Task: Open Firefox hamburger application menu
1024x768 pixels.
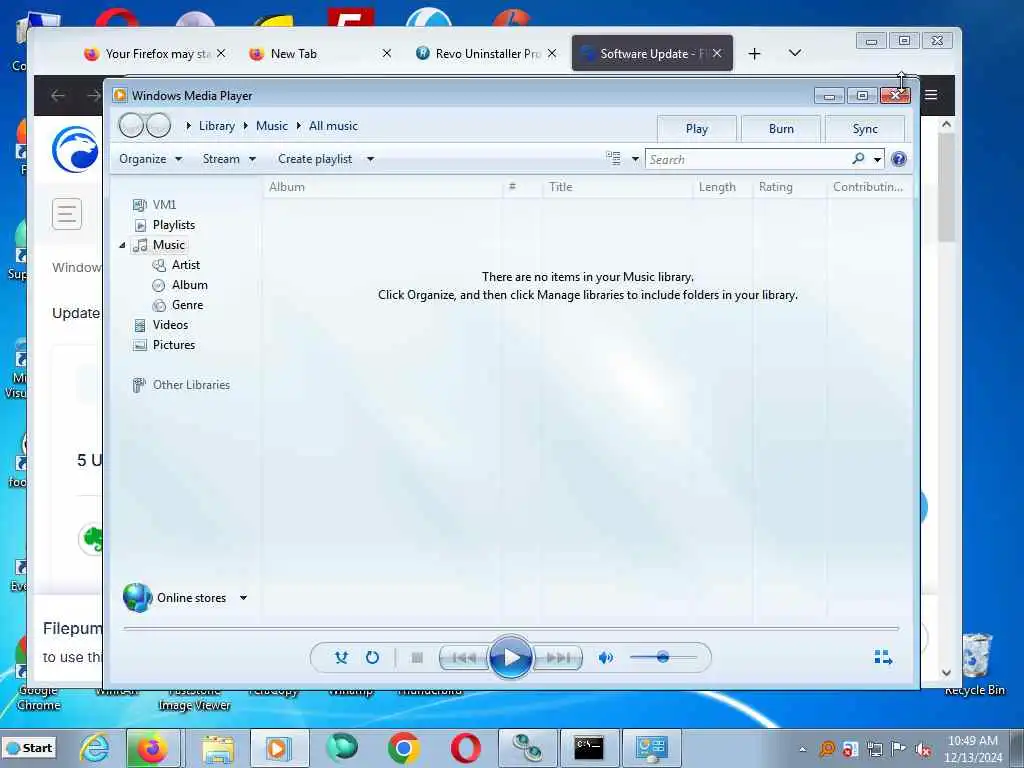Action: click(931, 95)
